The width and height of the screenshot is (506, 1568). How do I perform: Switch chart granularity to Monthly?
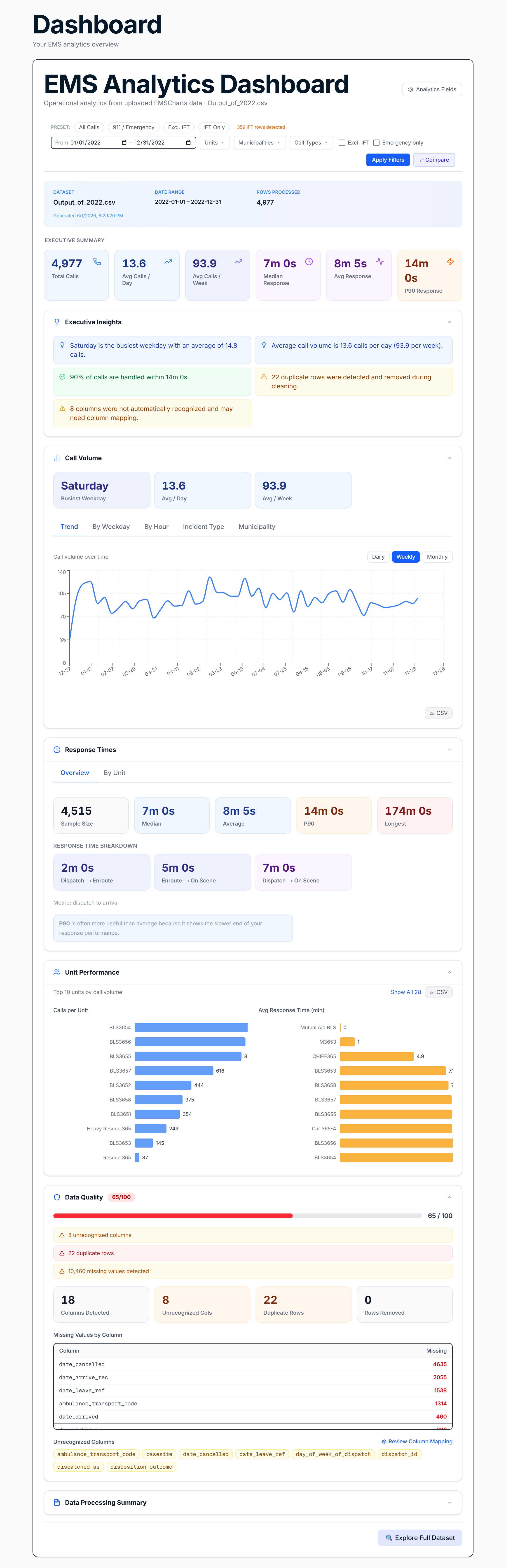[437, 557]
